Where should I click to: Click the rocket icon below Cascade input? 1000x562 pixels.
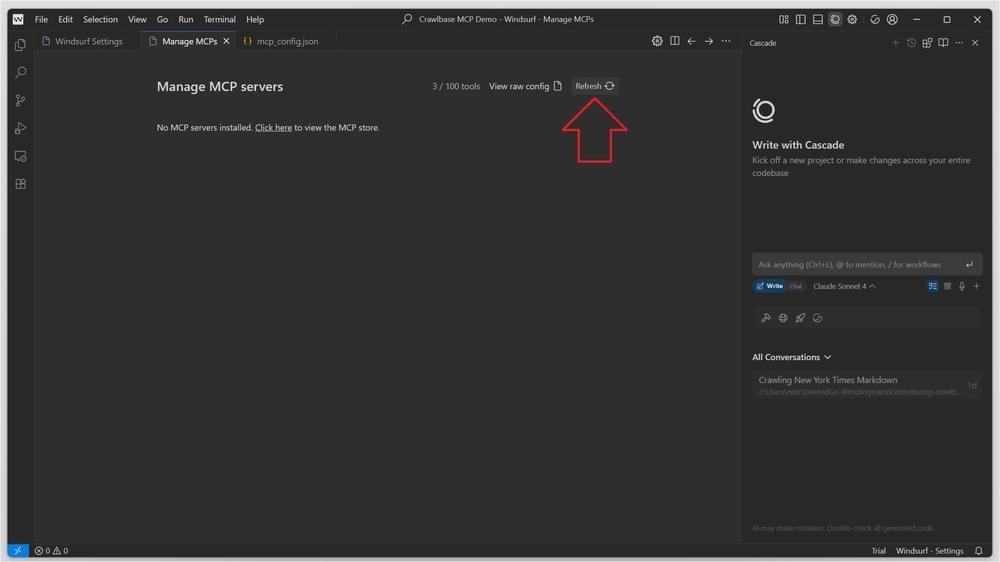[x=800, y=318]
